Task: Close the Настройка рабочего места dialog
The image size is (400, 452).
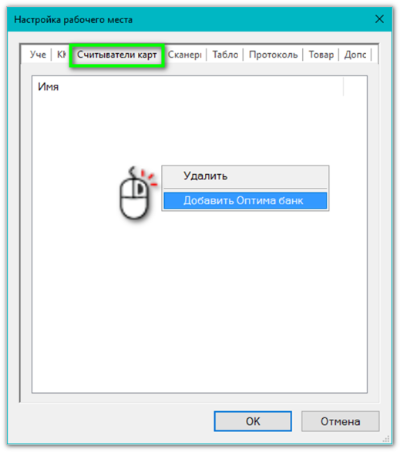Action: (x=379, y=19)
